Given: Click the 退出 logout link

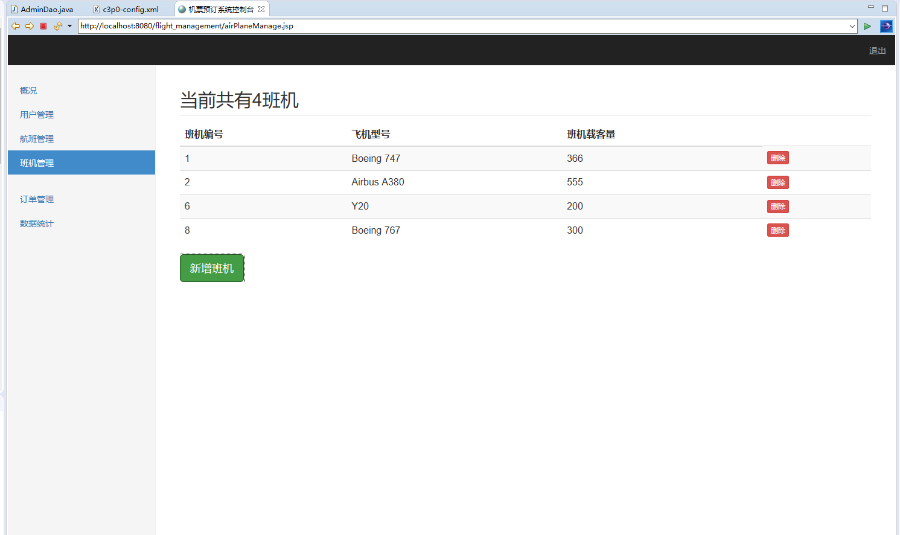Looking at the screenshot, I should point(877,51).
